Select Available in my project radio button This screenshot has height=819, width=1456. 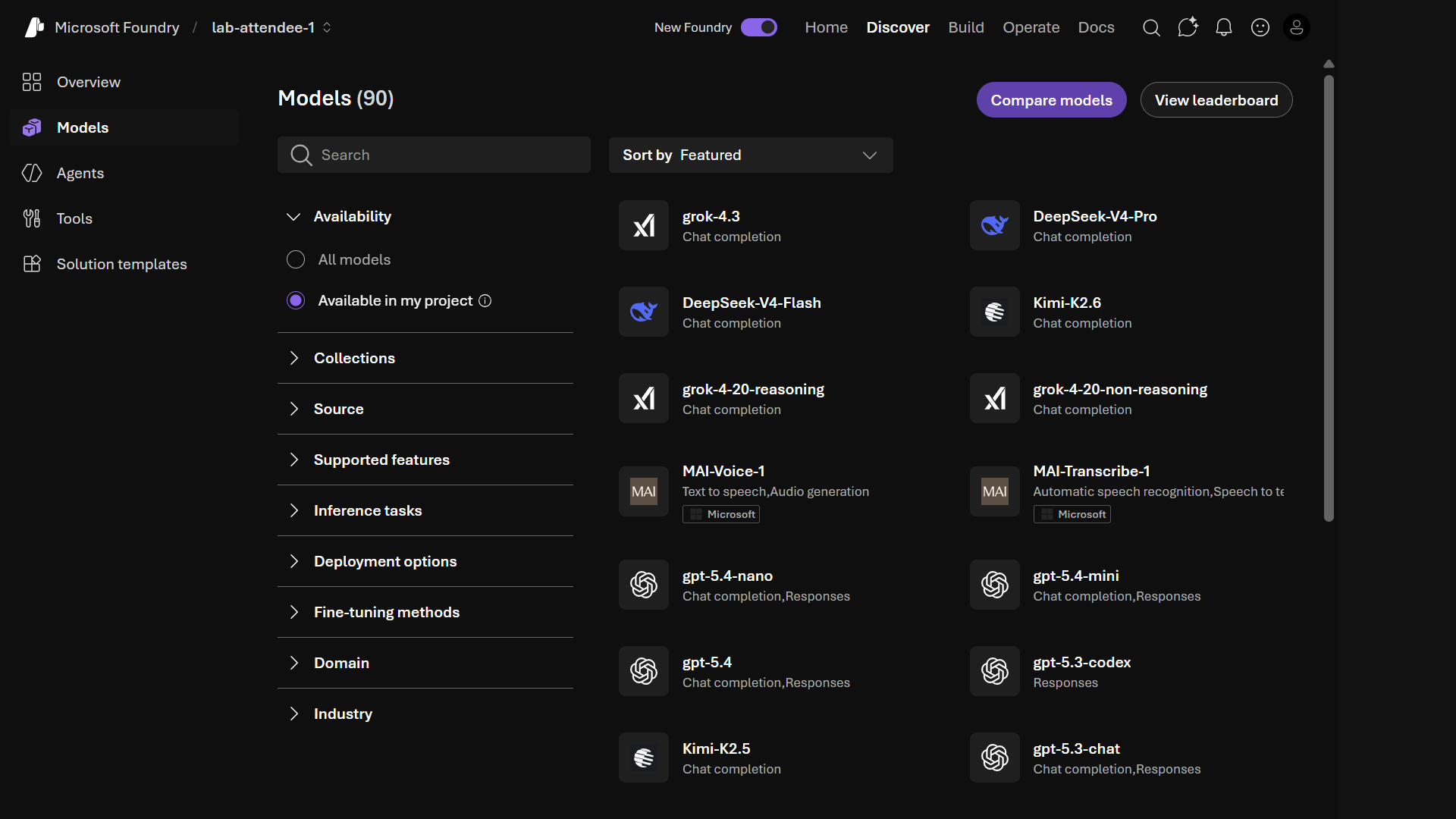(296, 300)
